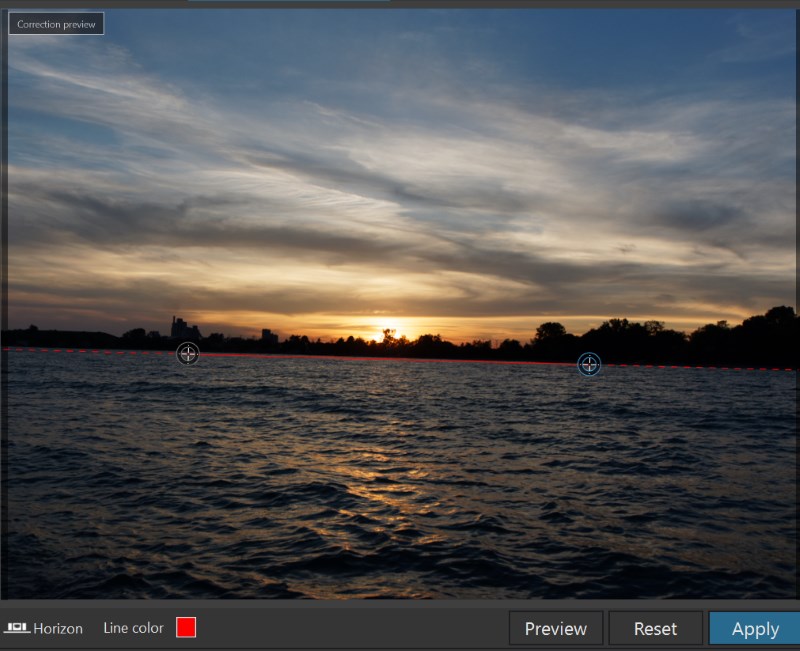Viewport: 800px width, 651px height.
Task: Click the right horizon line handle
Action: tap(589, 364)
